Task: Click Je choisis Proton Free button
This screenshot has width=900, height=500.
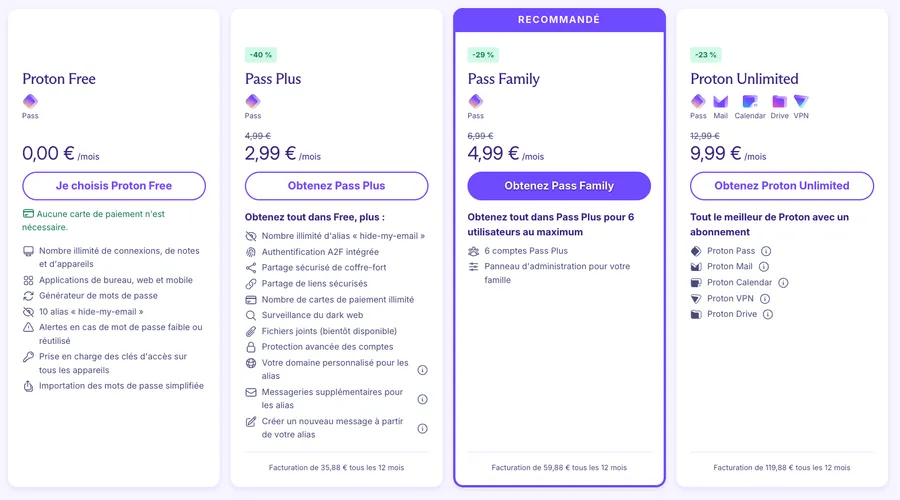Action: tap(114, 186)
